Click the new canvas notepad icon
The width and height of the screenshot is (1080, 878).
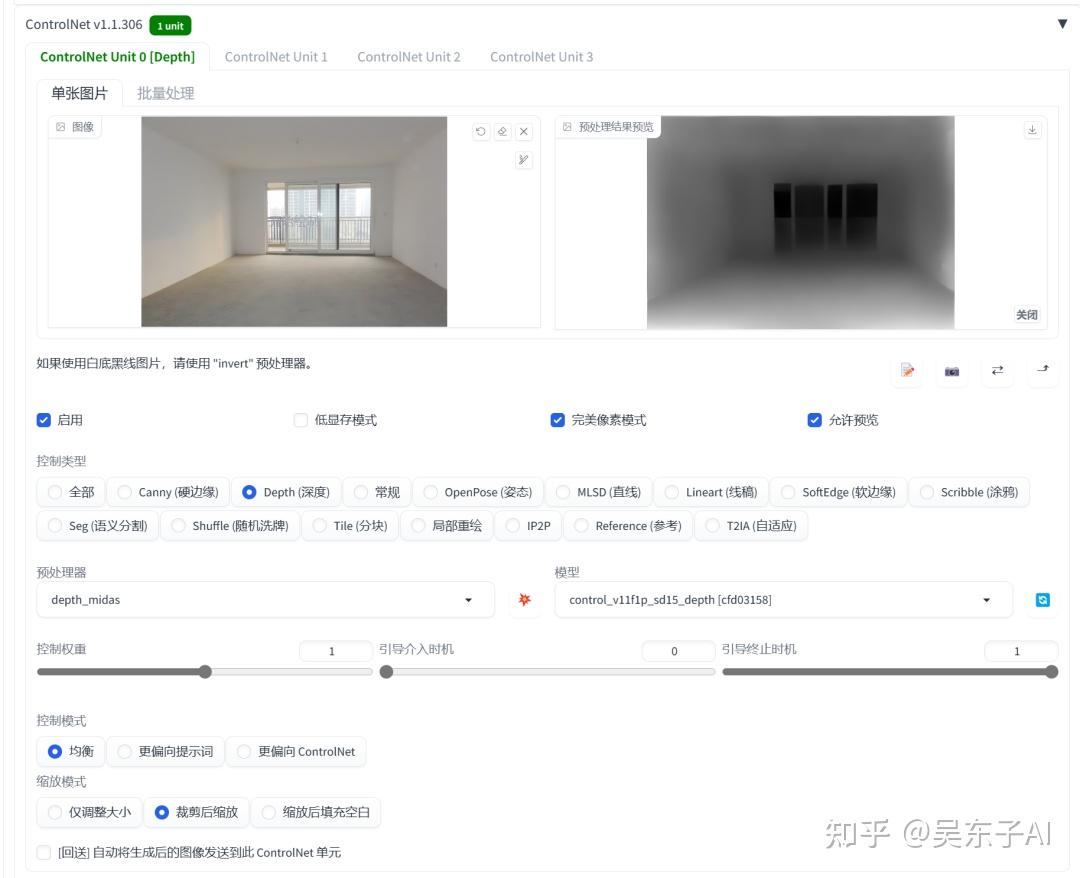[908, 370]
